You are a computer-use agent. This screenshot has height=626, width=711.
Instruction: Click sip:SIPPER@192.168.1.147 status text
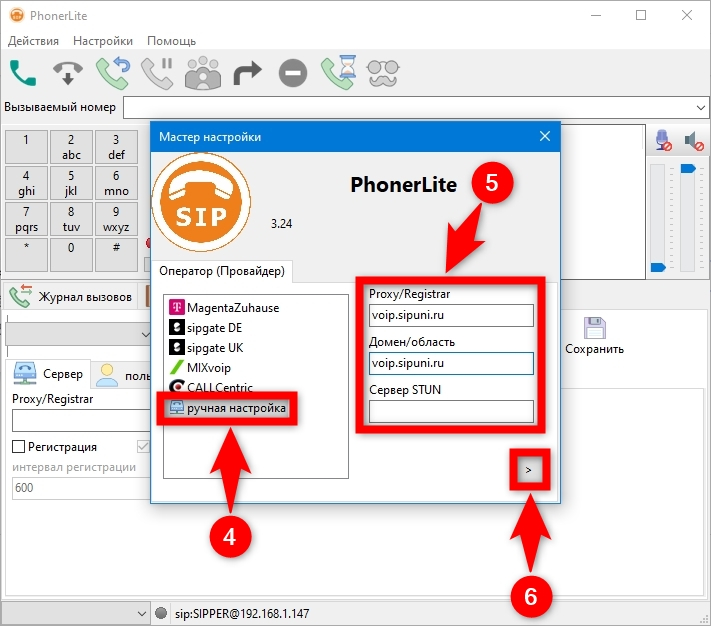[x=242, y=613]
